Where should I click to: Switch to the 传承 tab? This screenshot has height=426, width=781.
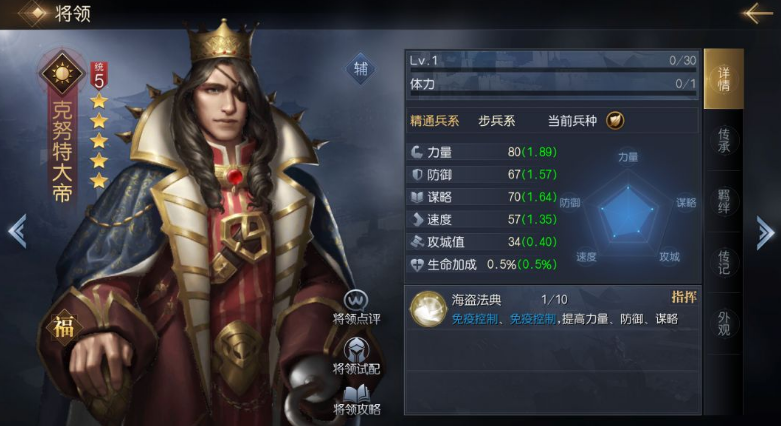tap(723, 141)
